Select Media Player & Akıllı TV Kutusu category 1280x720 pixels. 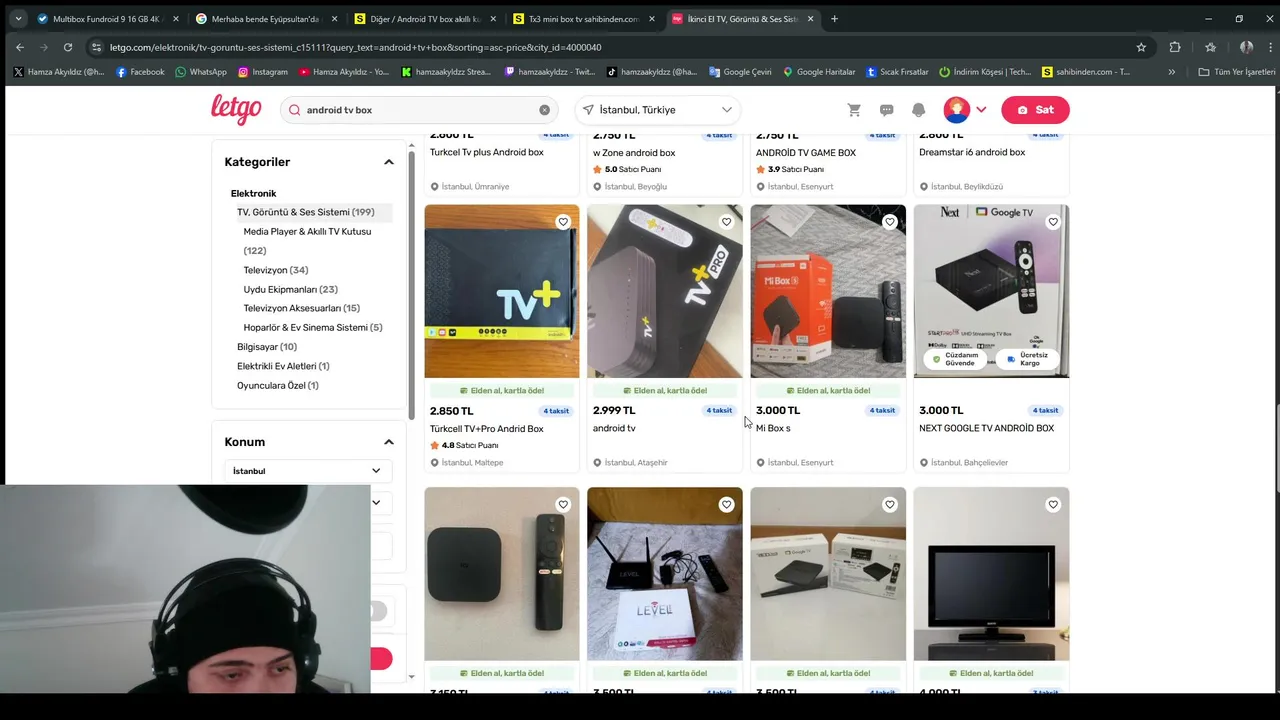[307, 241]
